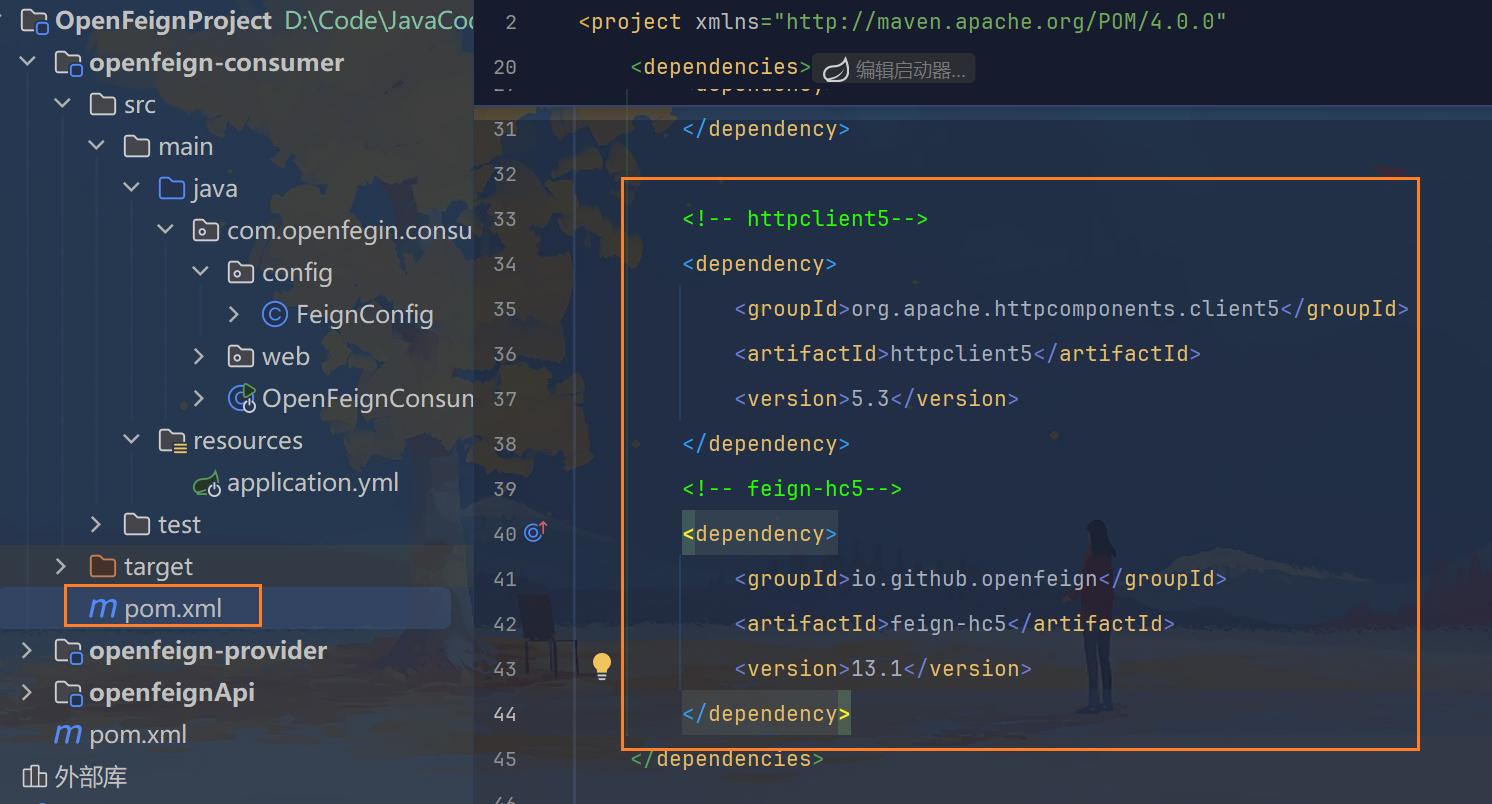This screenshot has height=804, width=1492.
Task: Click the openfeignApi module icon
Action: pos(68,694)
